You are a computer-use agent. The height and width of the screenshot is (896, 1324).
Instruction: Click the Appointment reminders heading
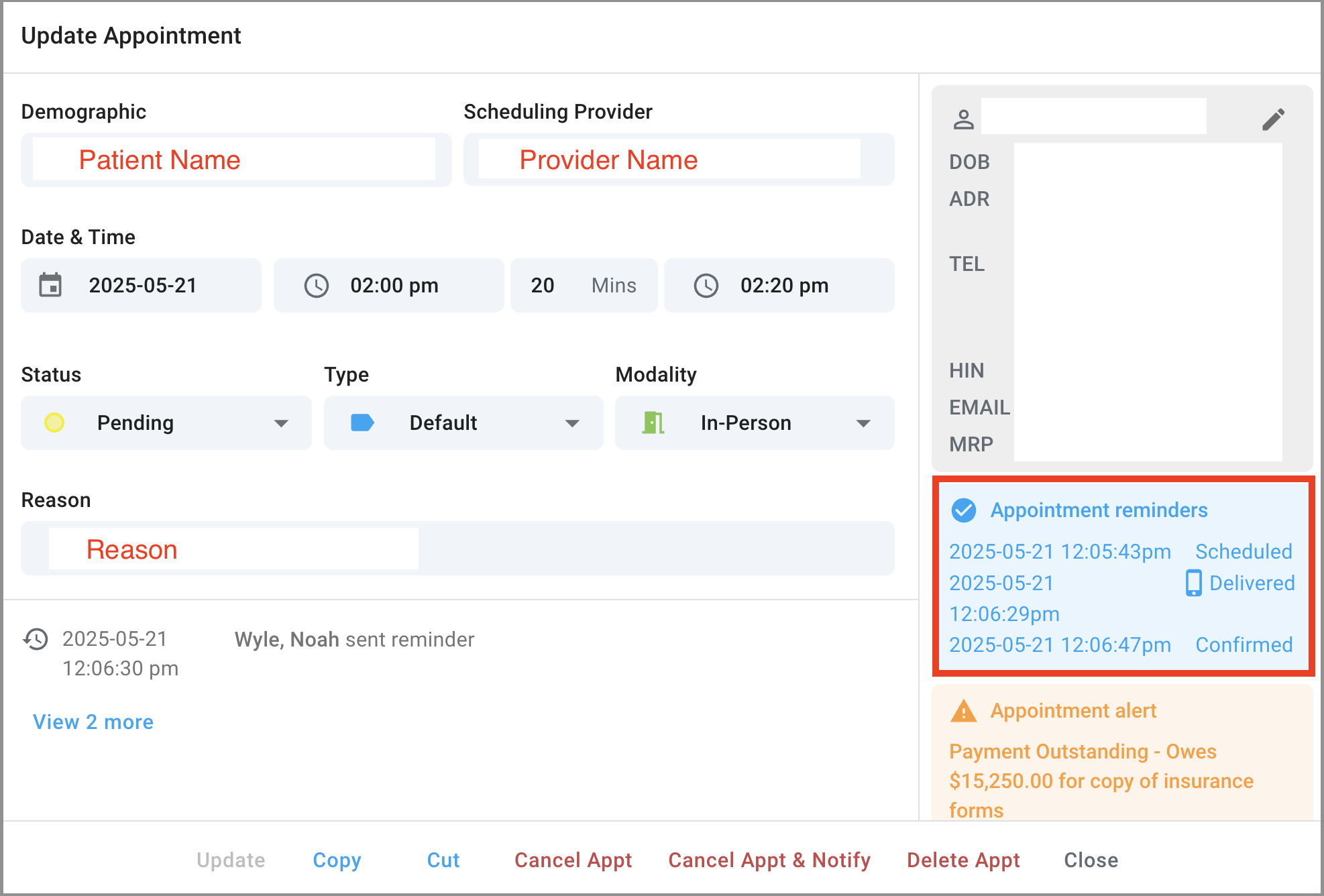pyautogui.click(x=1099, y=510)
